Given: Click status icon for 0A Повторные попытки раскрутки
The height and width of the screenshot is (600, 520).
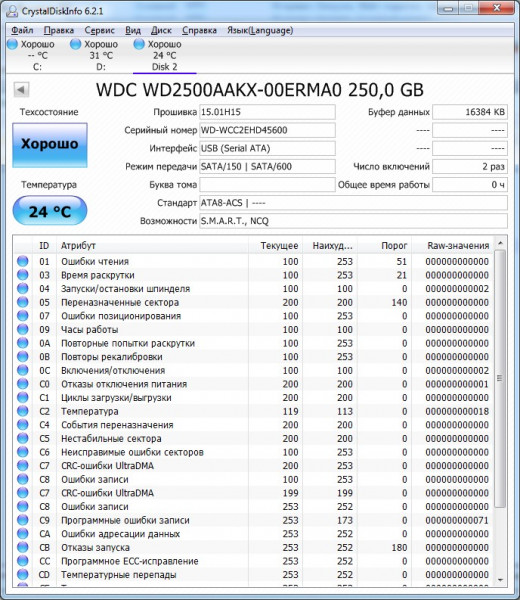Looking at the screenshot, I should [23, 343].
